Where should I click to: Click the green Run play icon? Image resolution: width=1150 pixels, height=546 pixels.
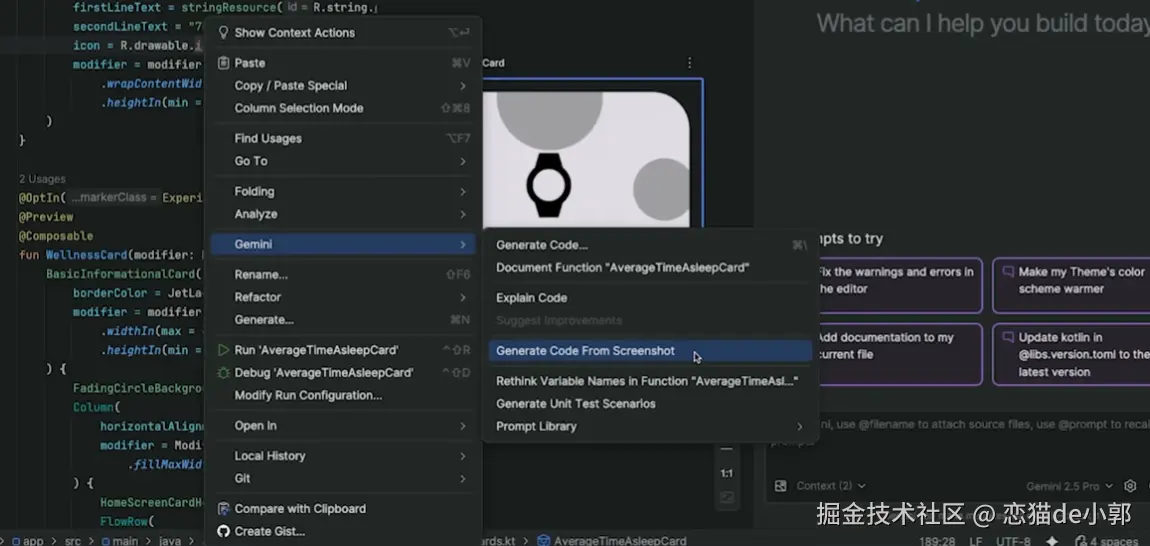coord(224,350)
